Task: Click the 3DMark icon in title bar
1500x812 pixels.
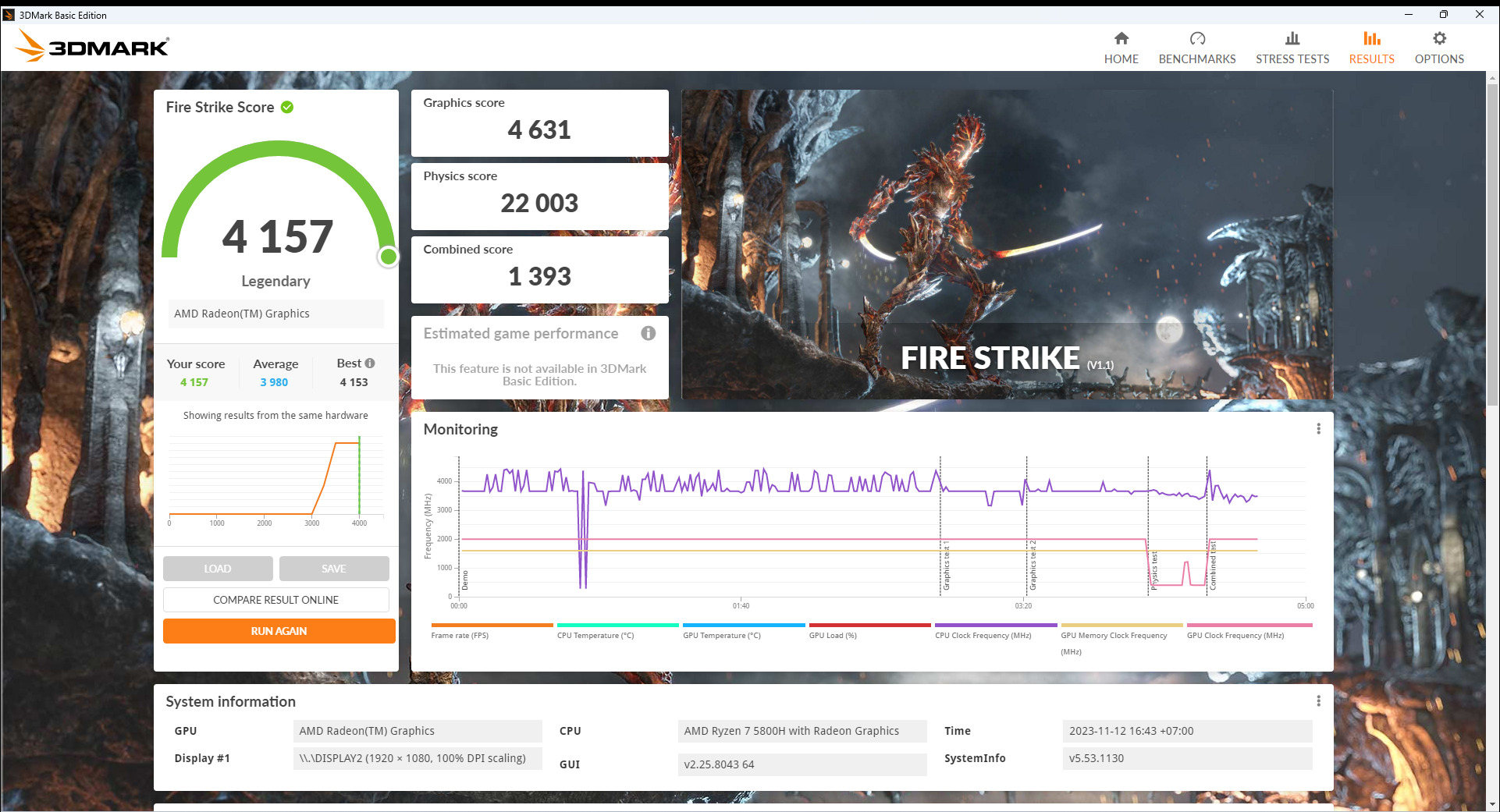Action: (9, 15)
